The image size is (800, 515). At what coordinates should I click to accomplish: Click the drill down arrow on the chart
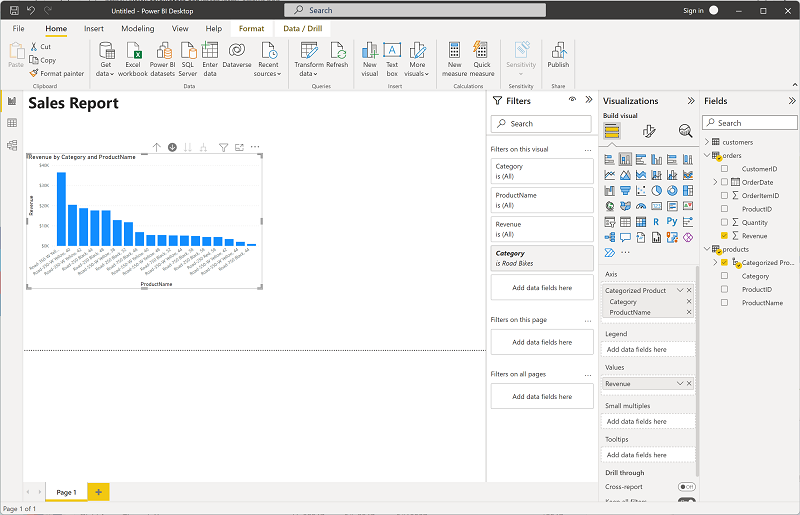(172, 148)
